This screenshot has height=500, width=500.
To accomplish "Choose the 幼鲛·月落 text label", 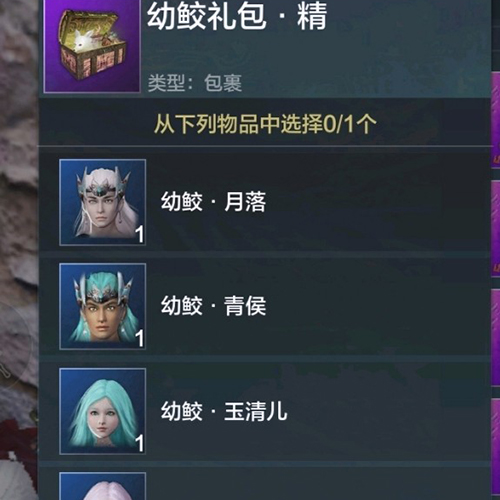I will point(213,202).
